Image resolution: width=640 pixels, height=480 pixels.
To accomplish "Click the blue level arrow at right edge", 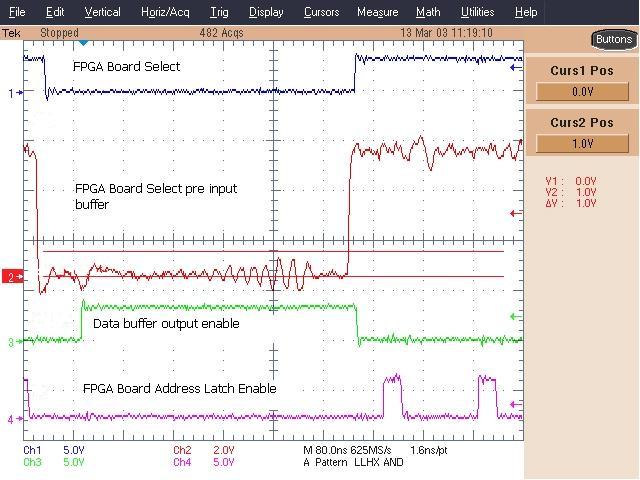I will tap(515, 68).
